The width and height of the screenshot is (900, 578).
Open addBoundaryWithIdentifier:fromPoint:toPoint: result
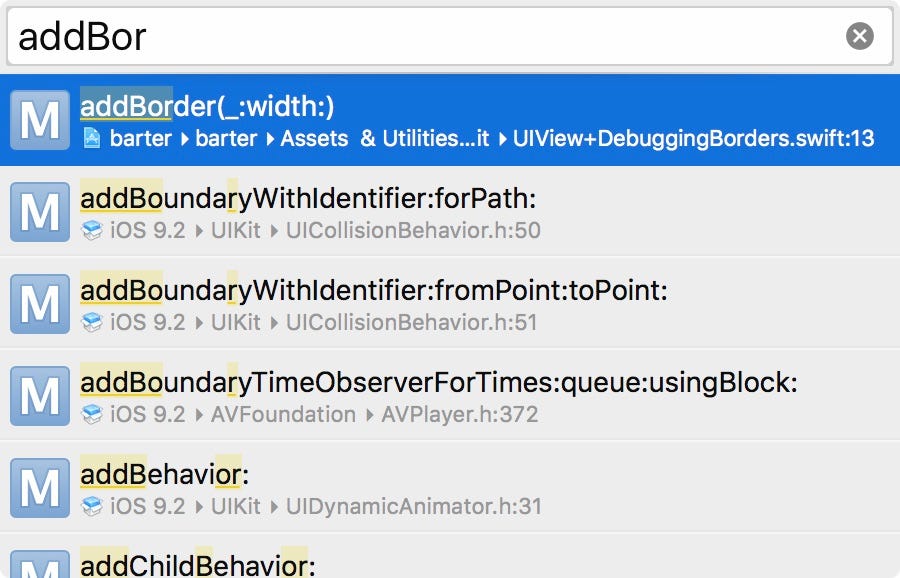[x=450, y=303]
